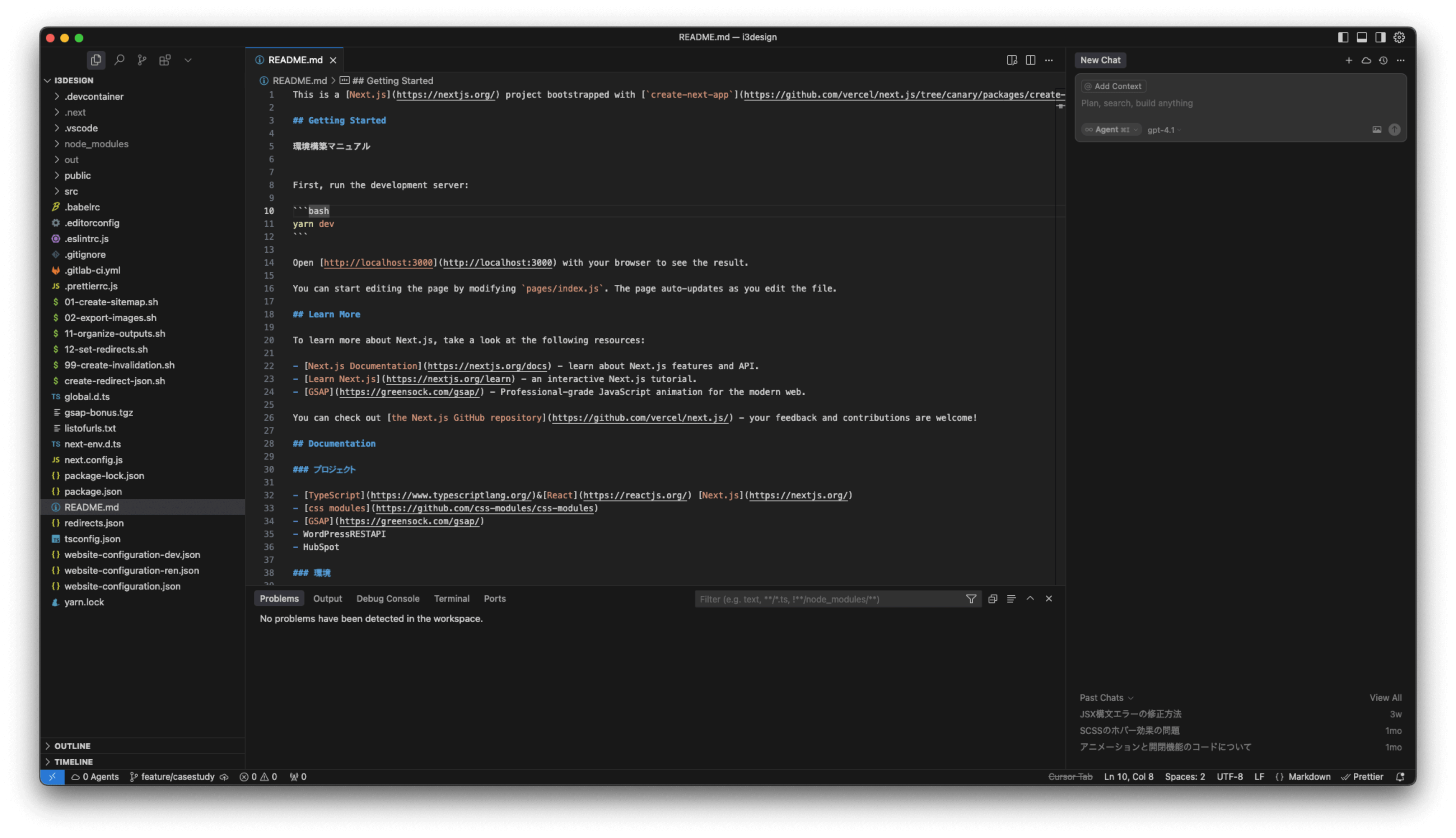Image resolution: width=1456 pixels, height=838 pixels.
Task: Click Prettier status item
Action: [1362, 777]
